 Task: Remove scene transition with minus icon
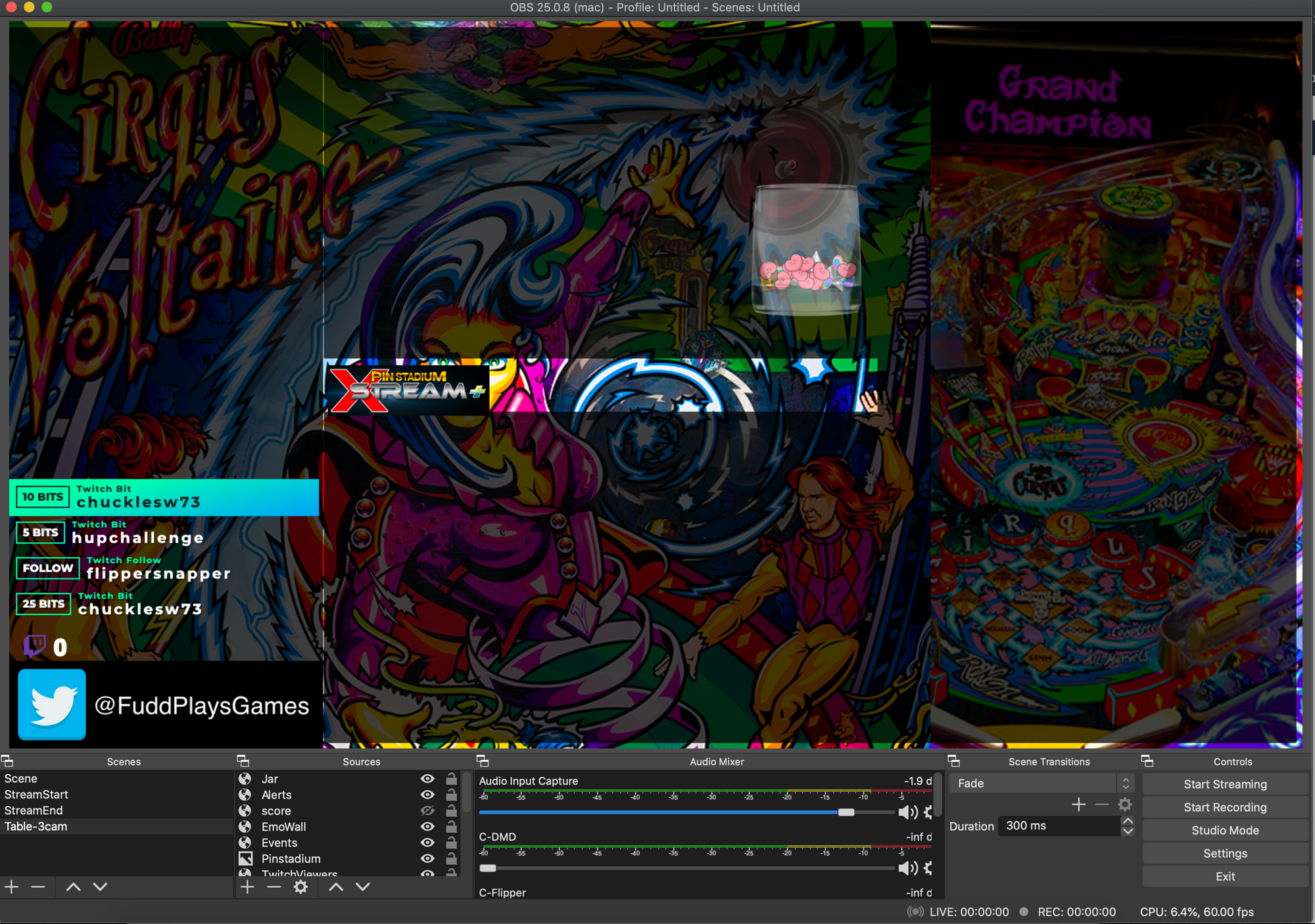pyautogui.click(x=1102, y=804)
